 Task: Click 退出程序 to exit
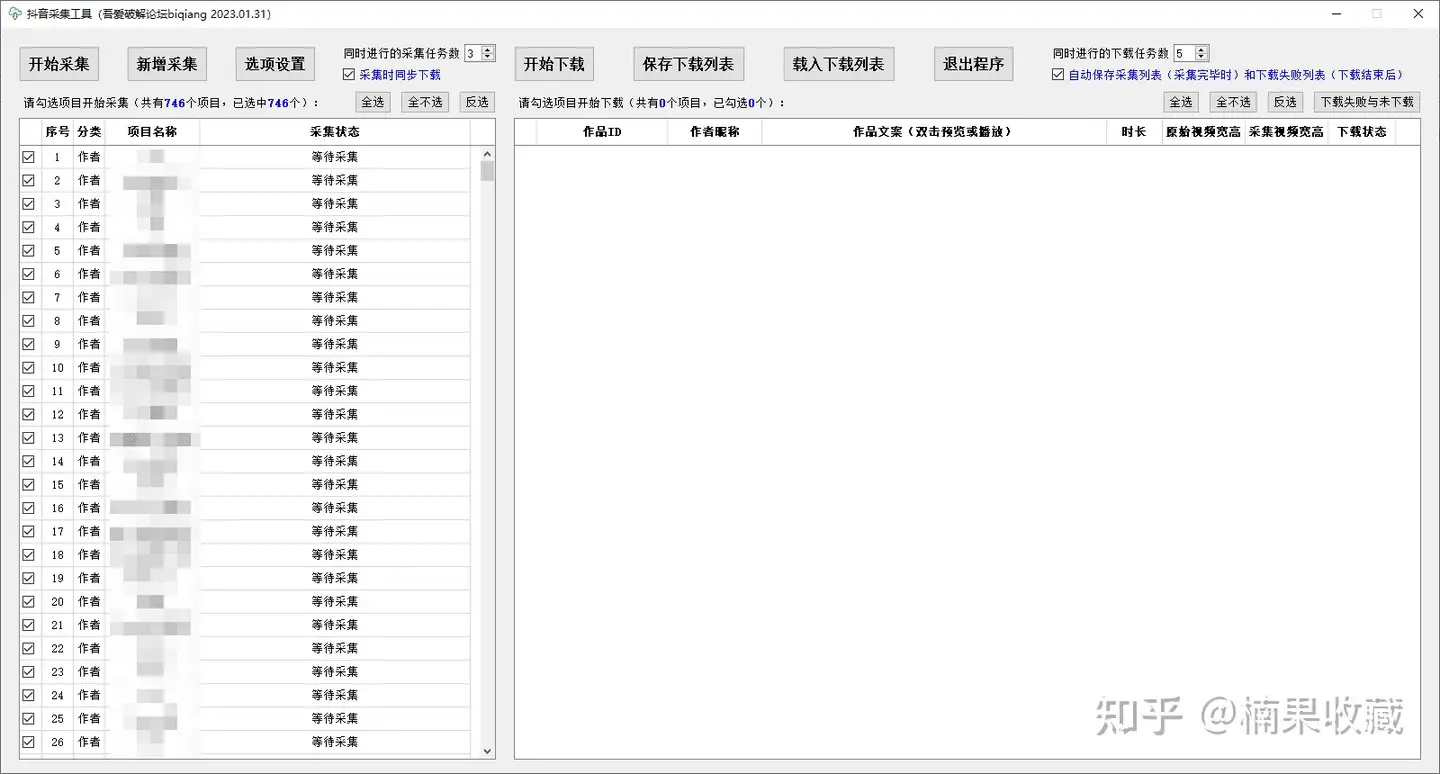coord(973,64)
